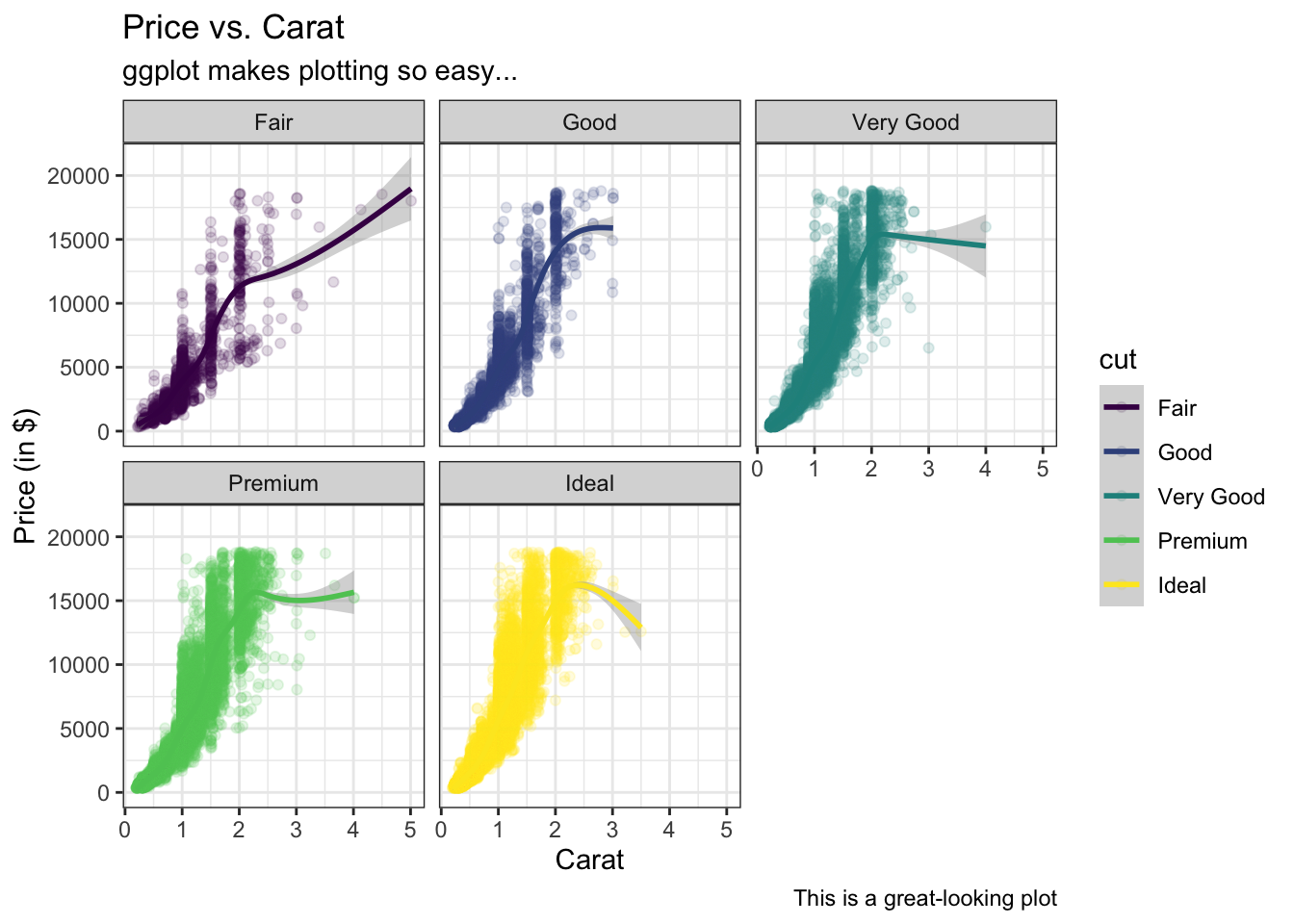Click the Premium green legend key
1294x924 pixels.
[x=1122, y=541]
